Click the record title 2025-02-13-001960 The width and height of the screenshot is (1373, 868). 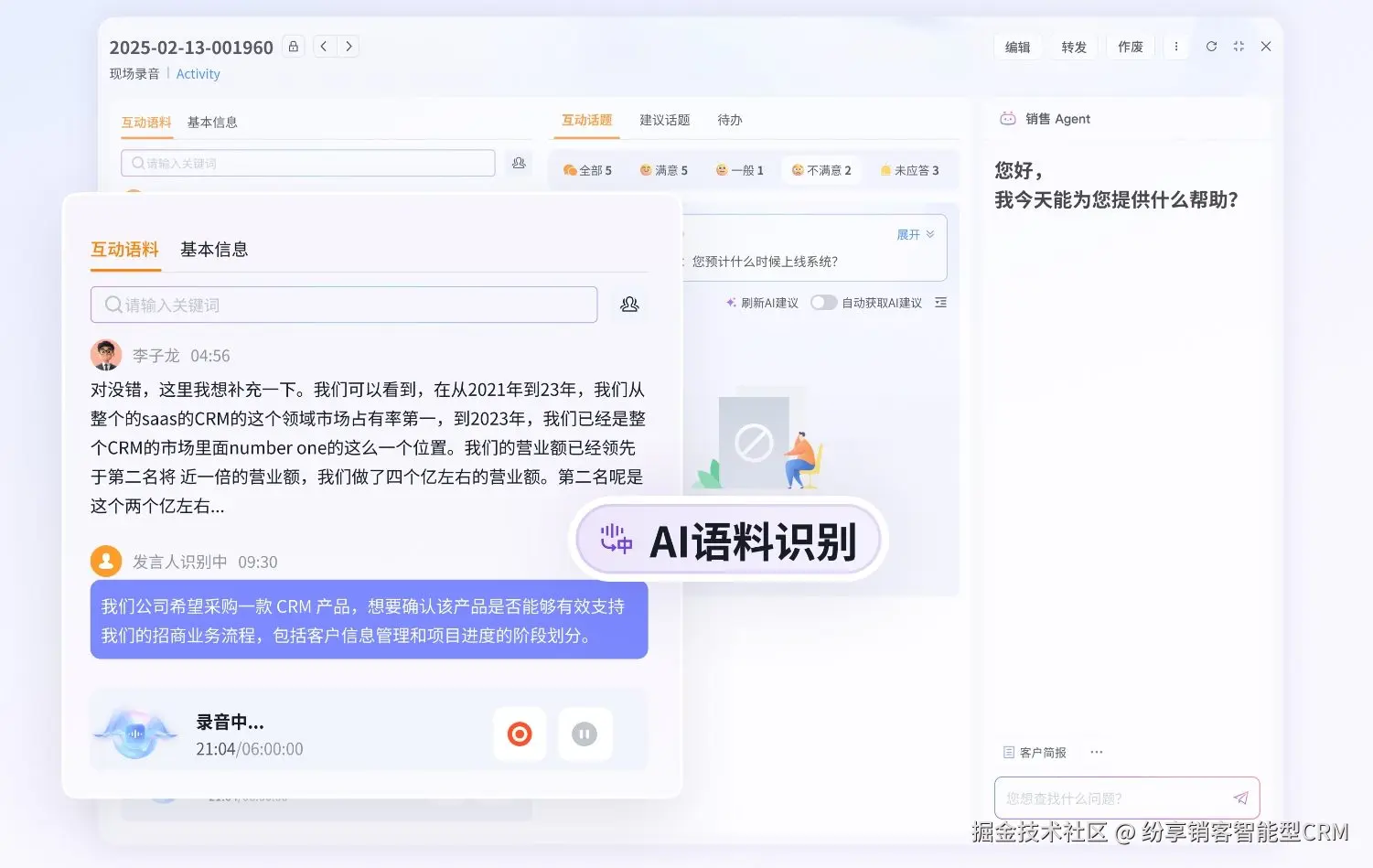pyautogui.click(x=191, y=48)
